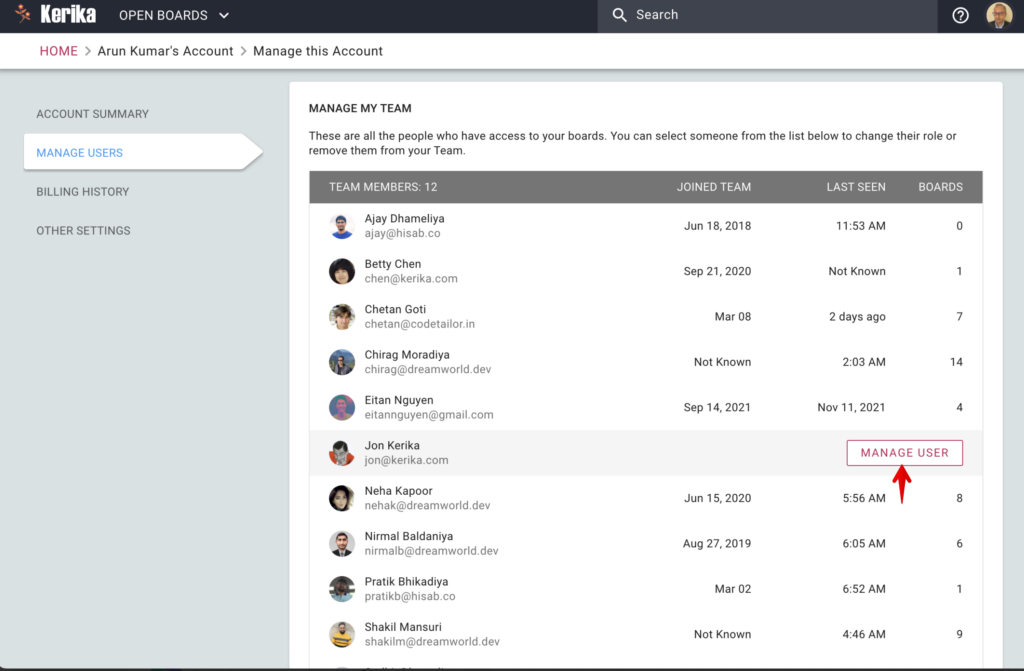Viewport: 1024px width, 671px height.
Task: Go to HOME breadcrumb
Action: tap(59, 51)
